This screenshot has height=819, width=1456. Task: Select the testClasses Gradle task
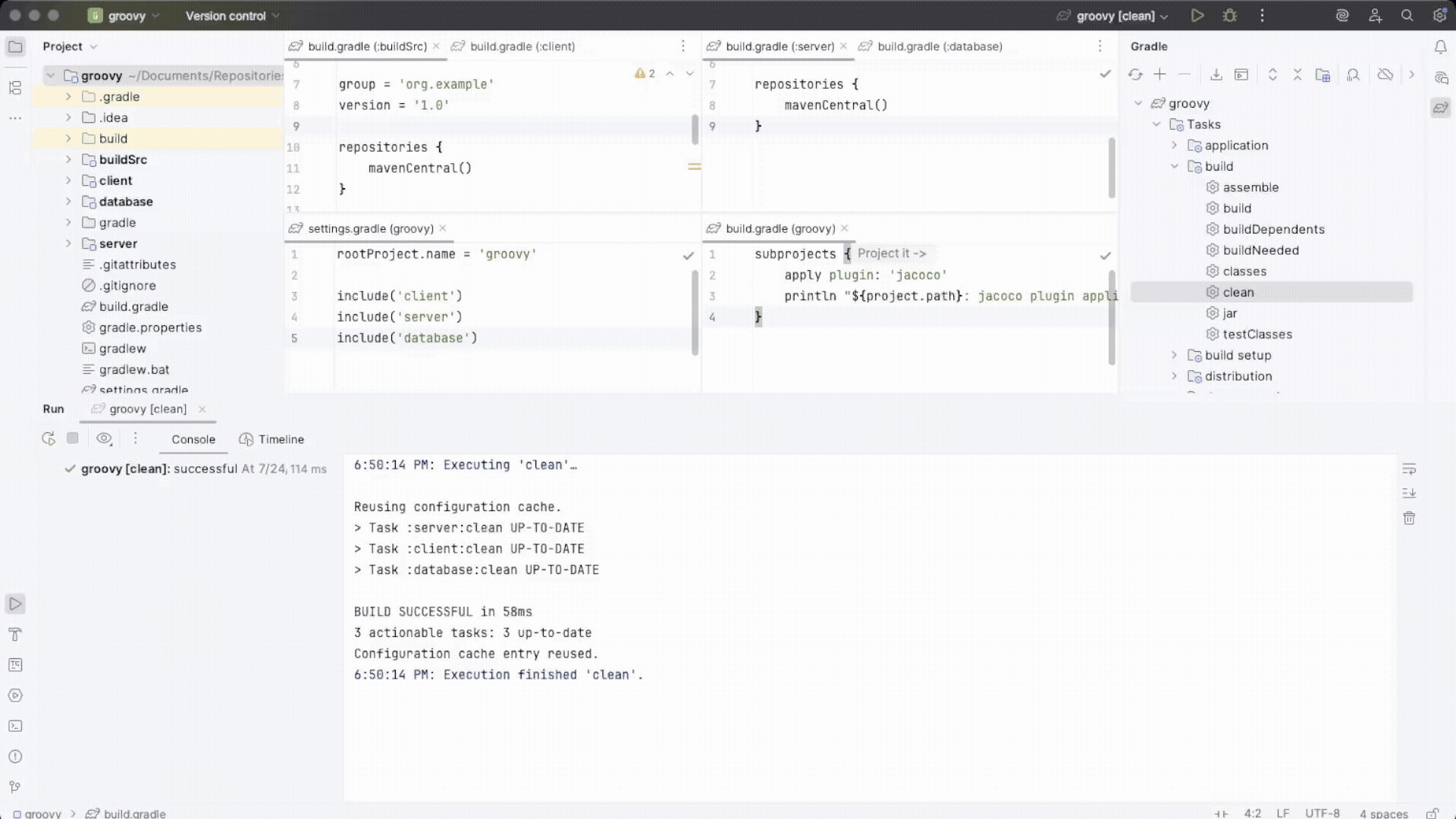coord(1257,334)
